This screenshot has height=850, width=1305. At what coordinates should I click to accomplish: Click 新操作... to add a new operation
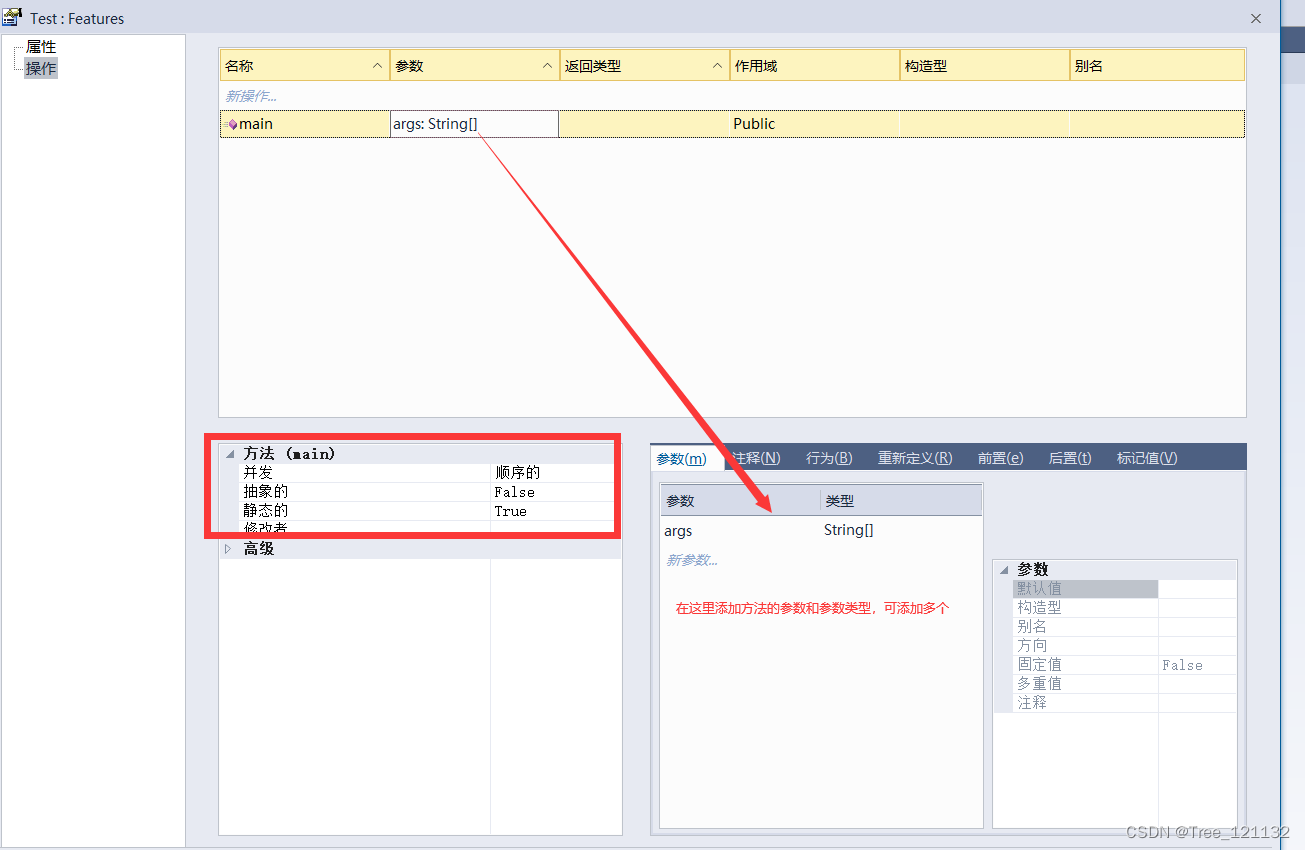251,96
